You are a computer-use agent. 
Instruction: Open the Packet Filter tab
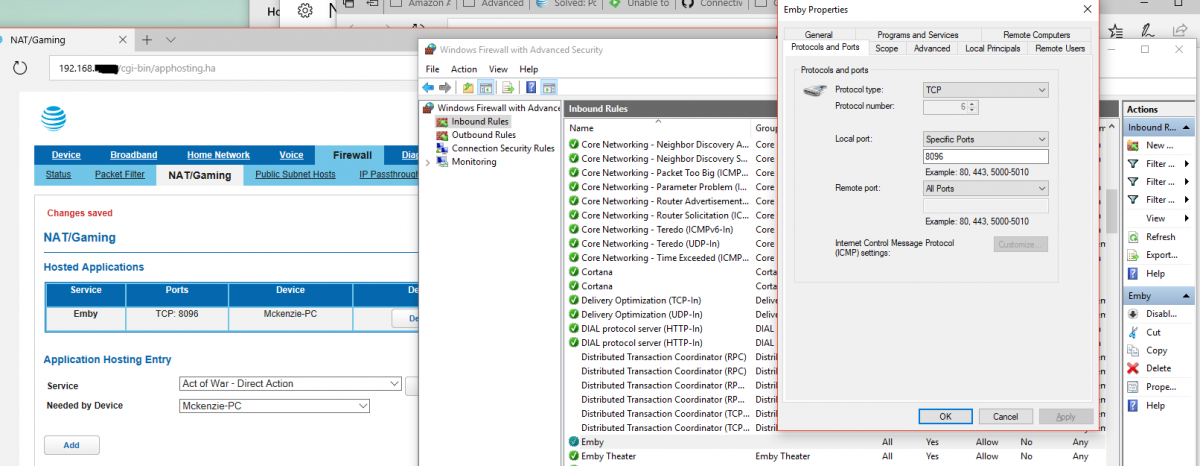coord(118,174)
